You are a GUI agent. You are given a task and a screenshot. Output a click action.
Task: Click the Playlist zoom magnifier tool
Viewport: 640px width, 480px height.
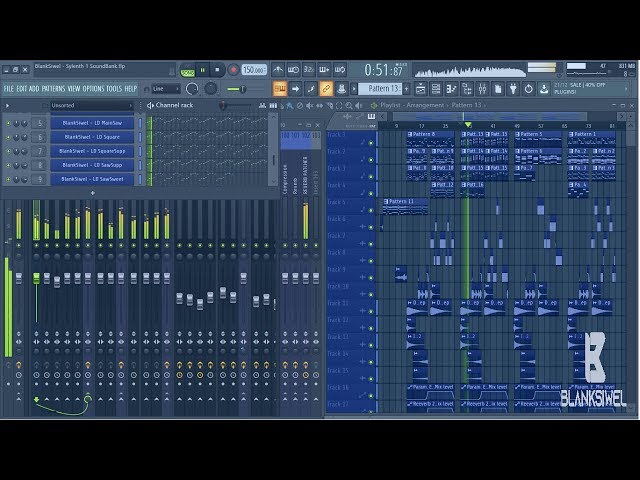coord(349,106)
